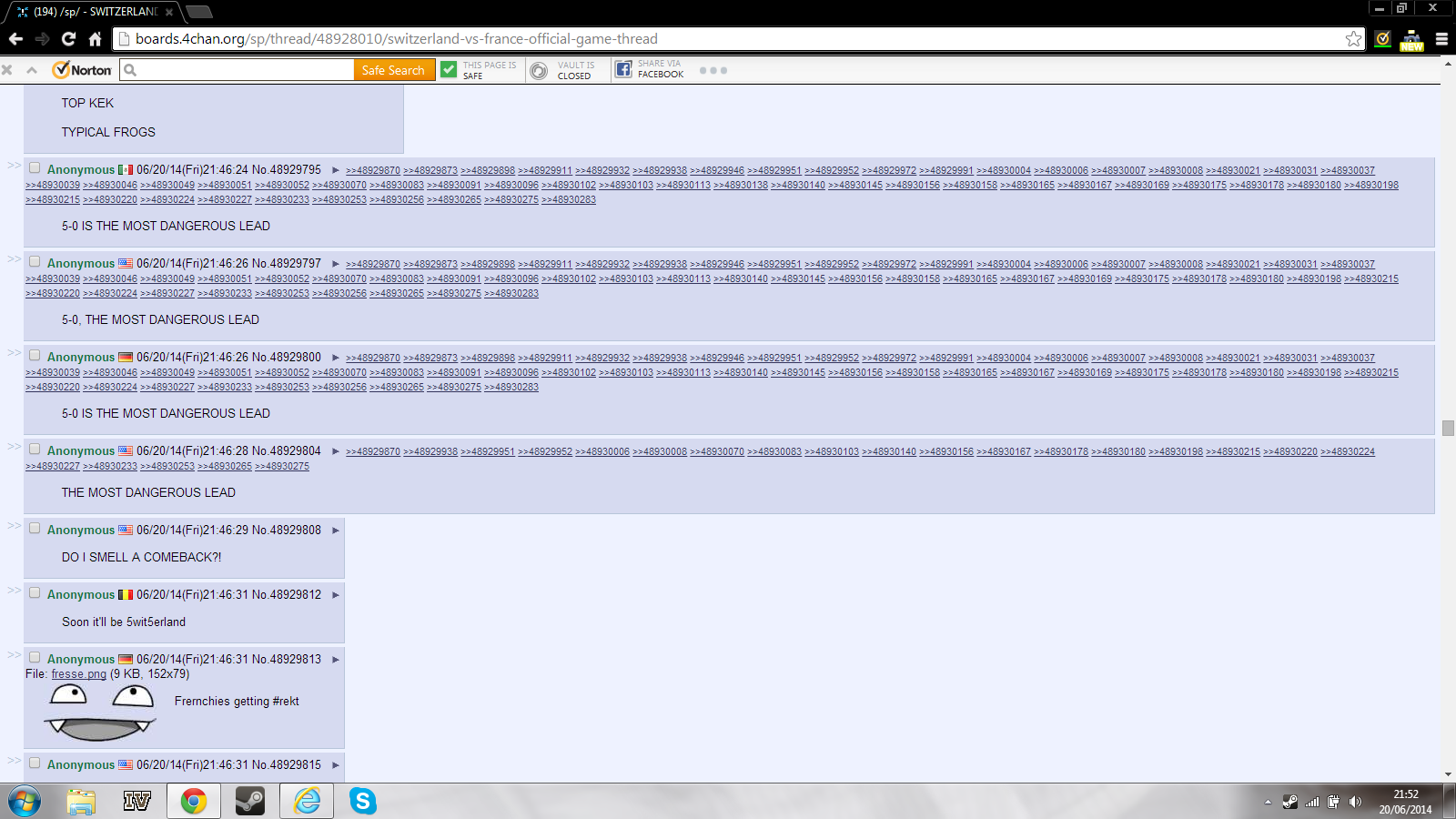Tick the checkbox on post No.48929808
This screenshot has height=819, width=1456.
click(x=35, y=529)
